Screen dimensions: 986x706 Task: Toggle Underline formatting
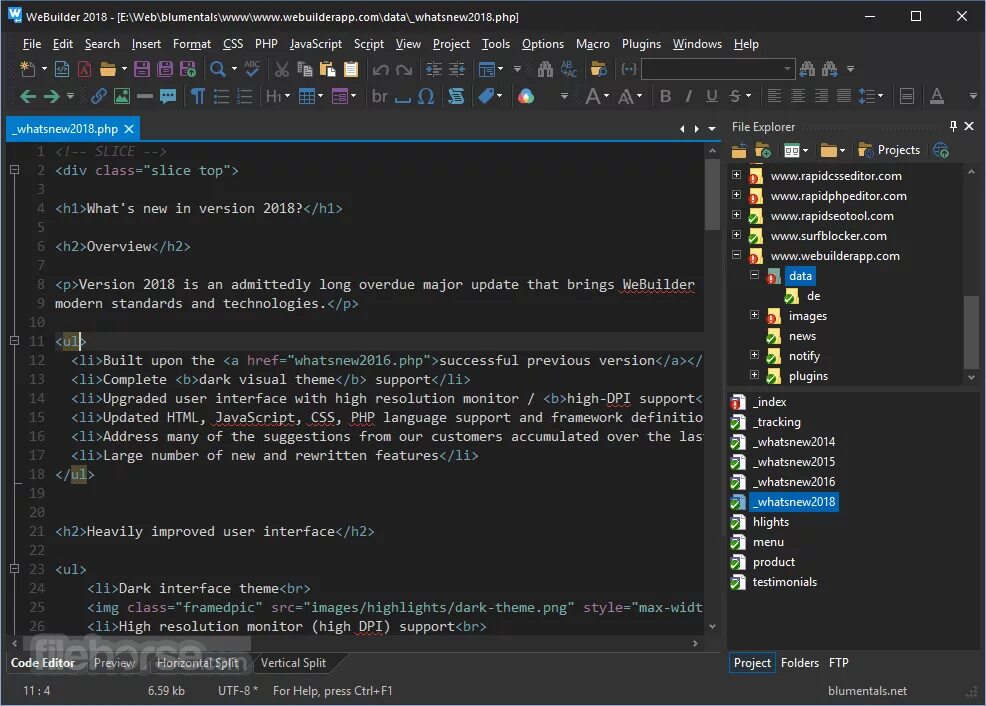click(712, 96)
